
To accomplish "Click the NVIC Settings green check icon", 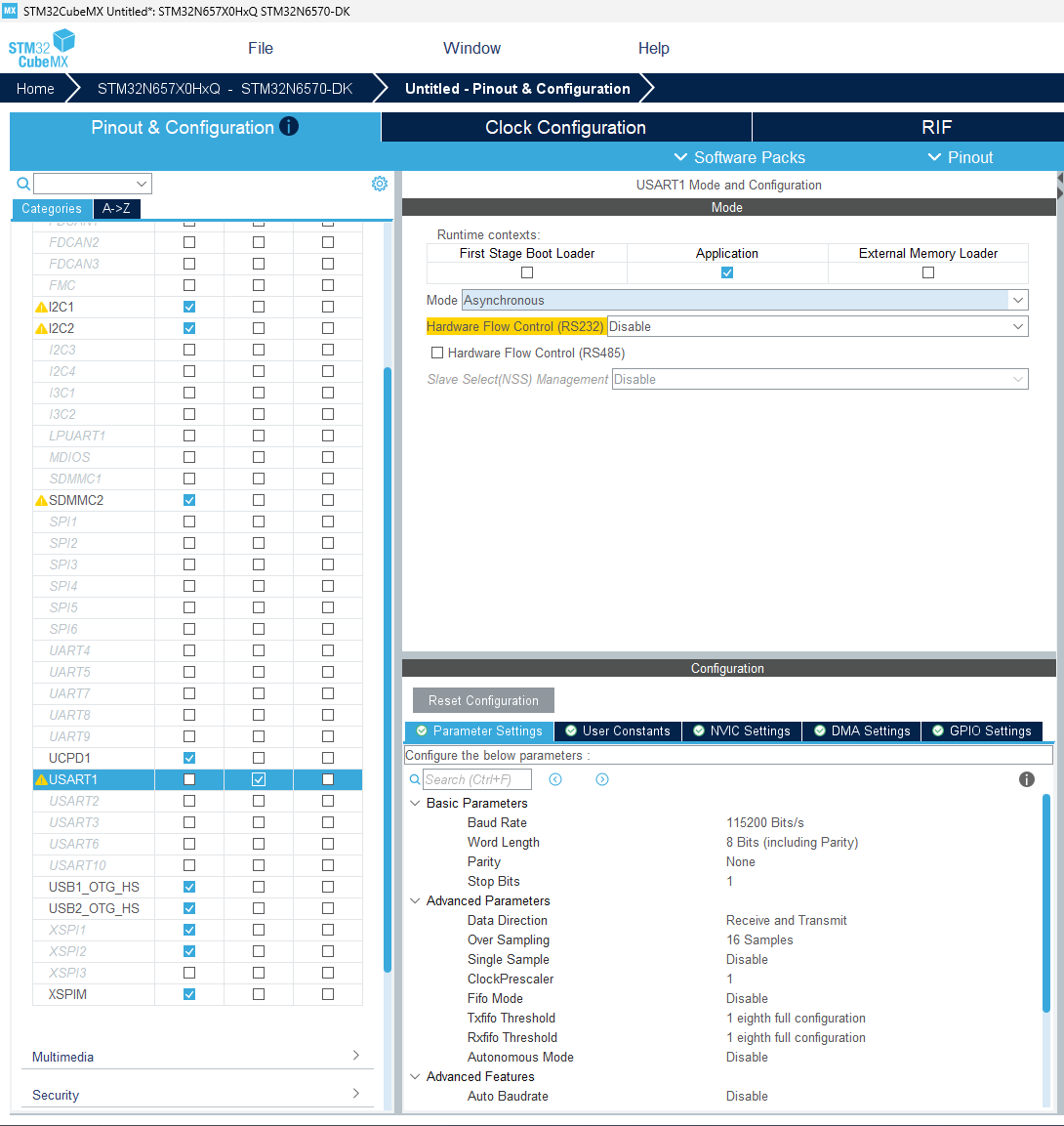I will 699,731.
